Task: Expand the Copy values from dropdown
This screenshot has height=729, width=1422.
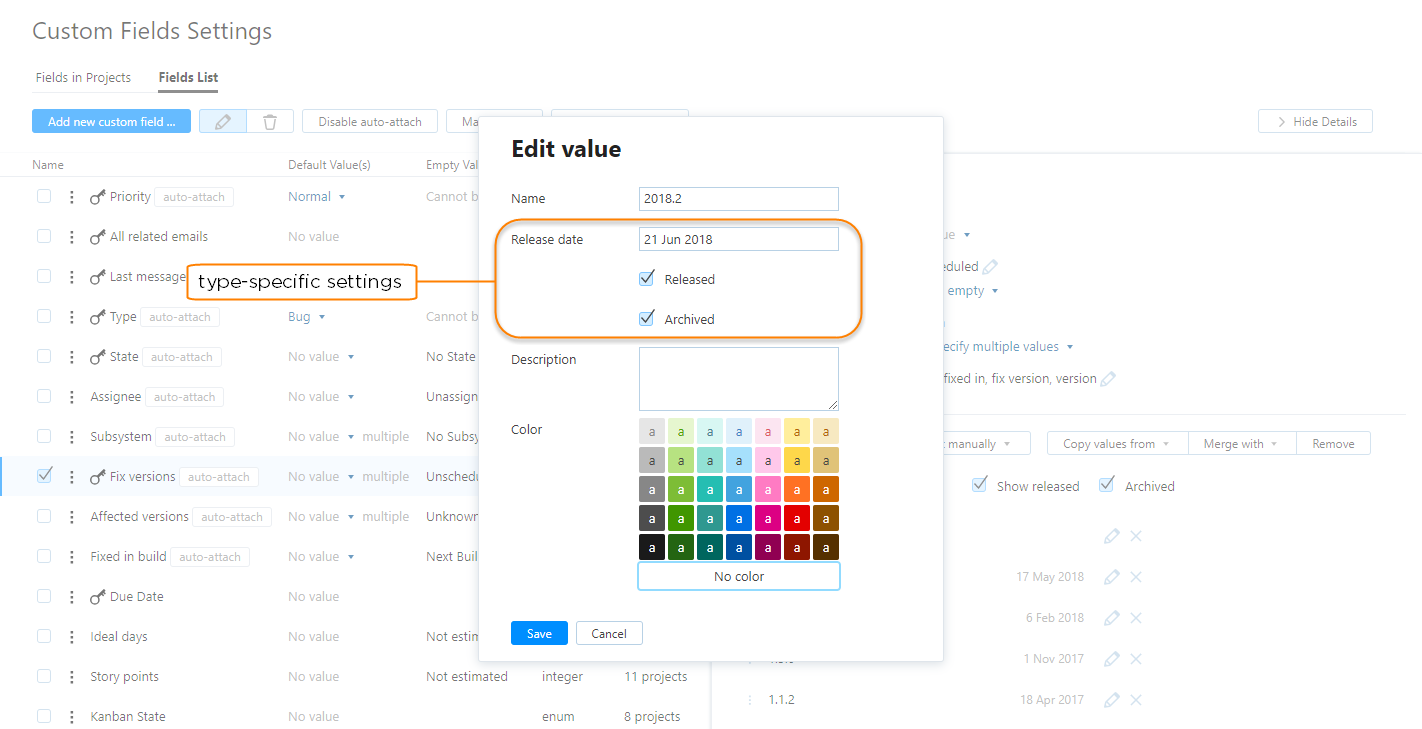Action: point(1116,443)
